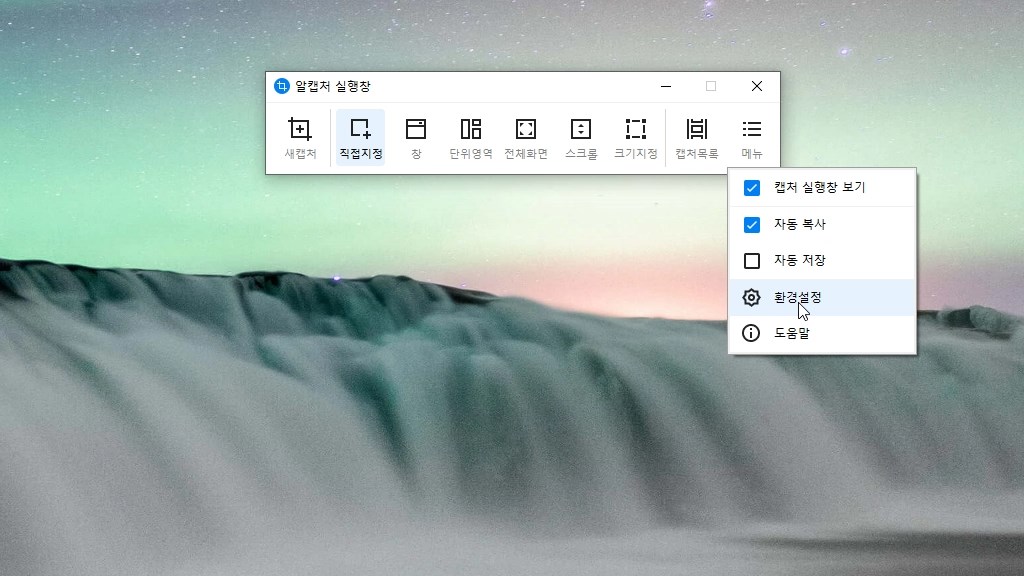1024x576 pixels.
Task: Click the info icon beside 도움말
Action: click(751, 333)
